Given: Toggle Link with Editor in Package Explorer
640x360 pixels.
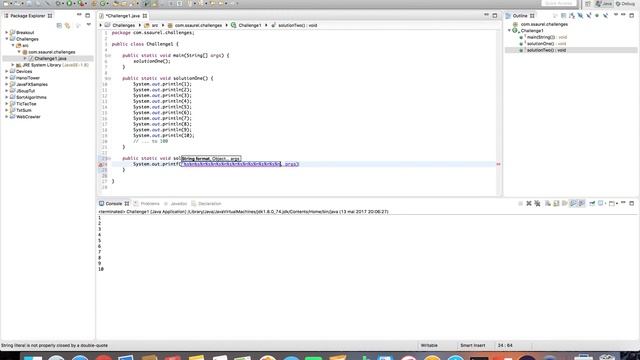Looking at the screenshot, I should 68,25.
